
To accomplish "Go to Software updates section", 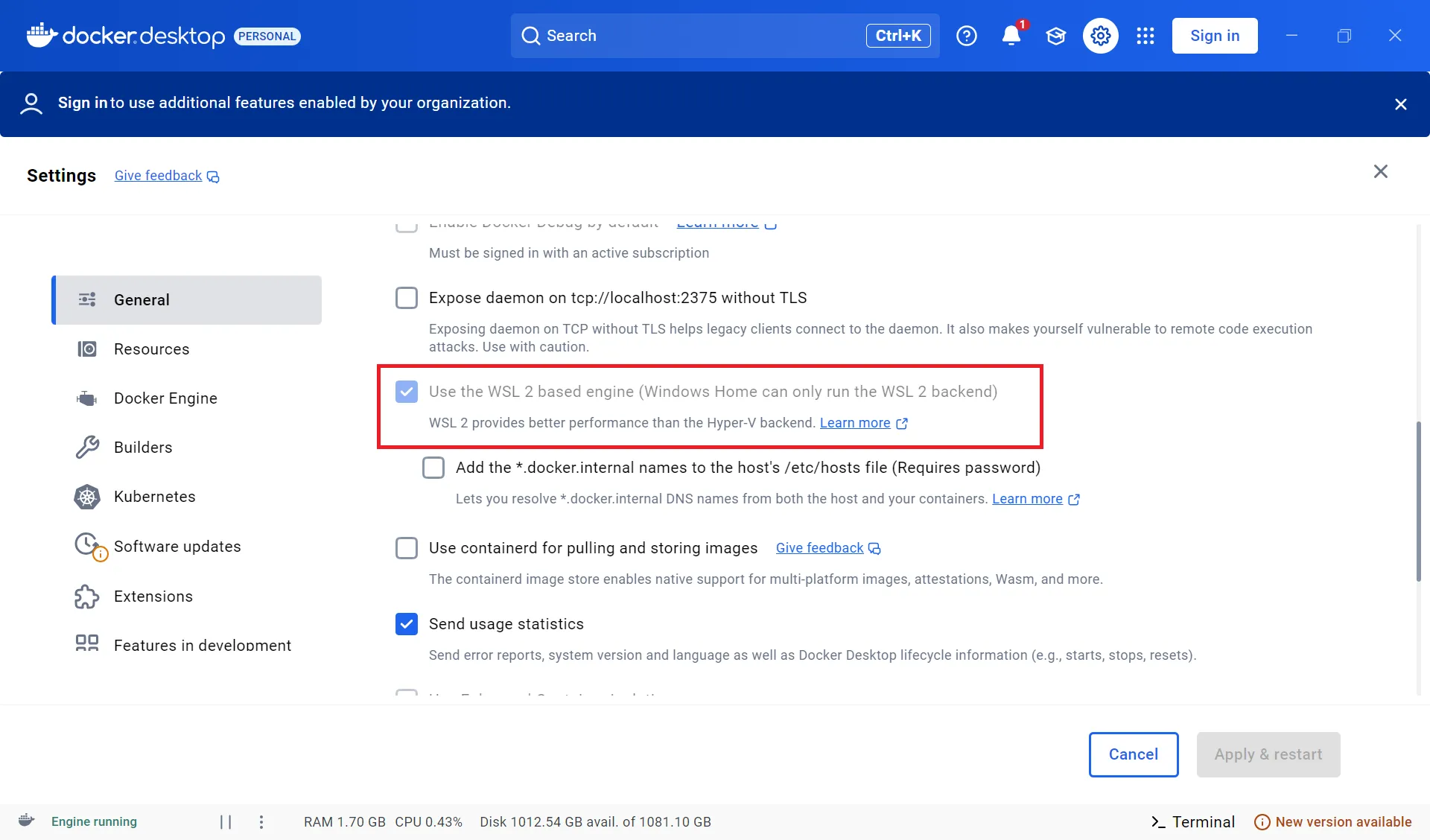I will [x=177, y=547].
